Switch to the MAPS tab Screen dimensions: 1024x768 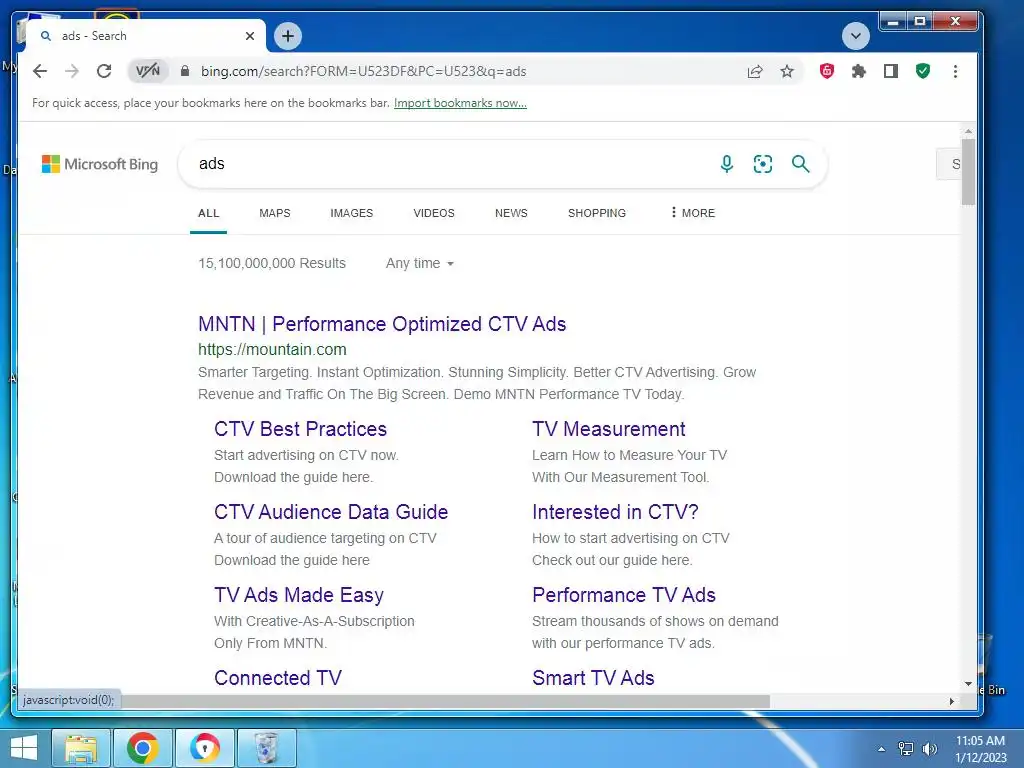click(x=274, y=213)
